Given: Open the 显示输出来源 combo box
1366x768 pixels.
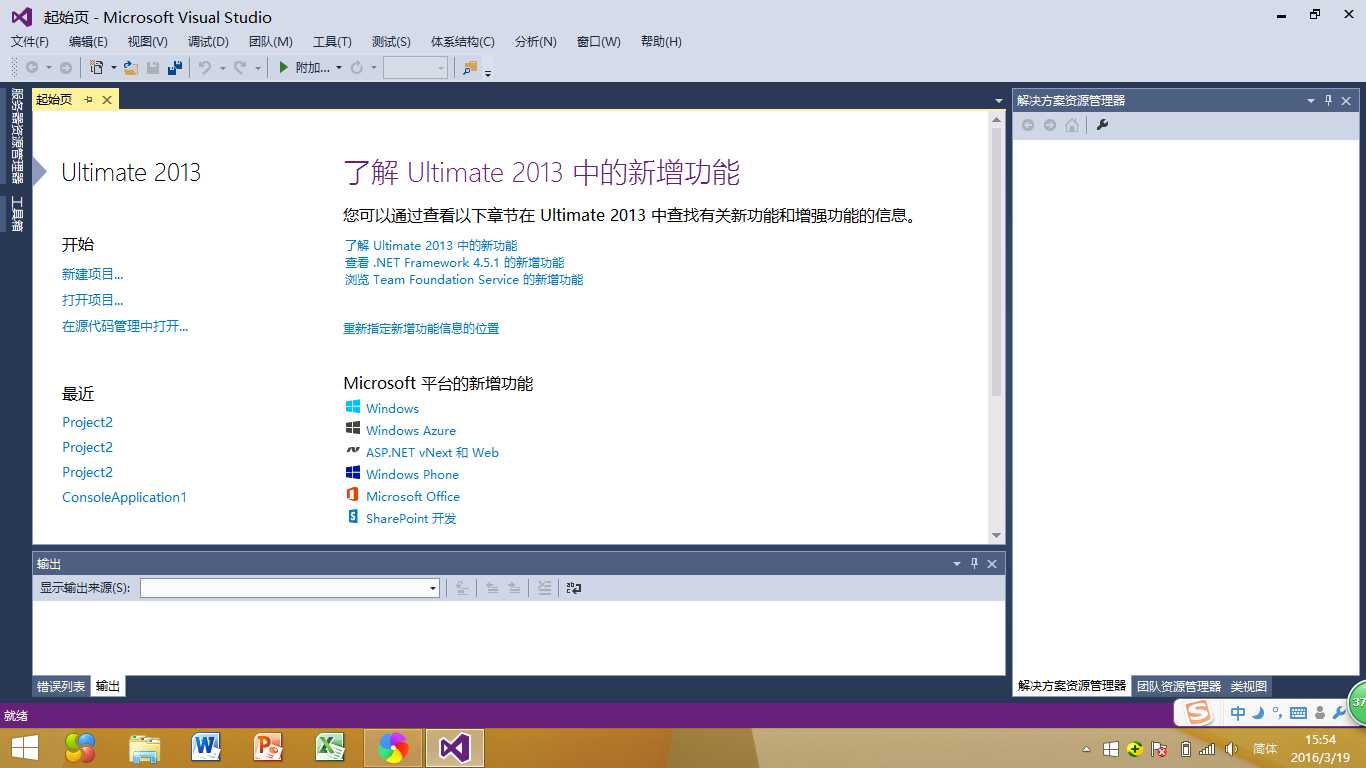Looking at the screenshot, I should [x=290, y=588].
